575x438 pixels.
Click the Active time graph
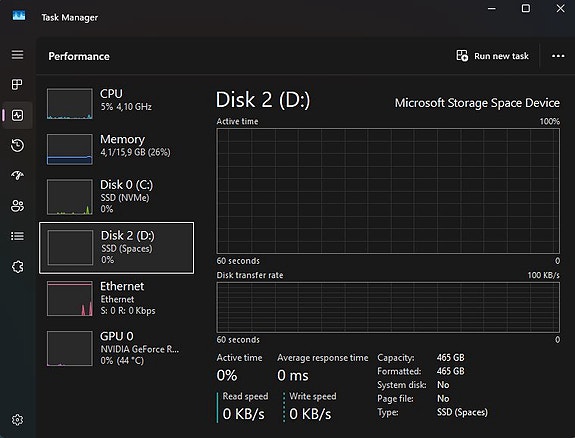click(388, 191)
